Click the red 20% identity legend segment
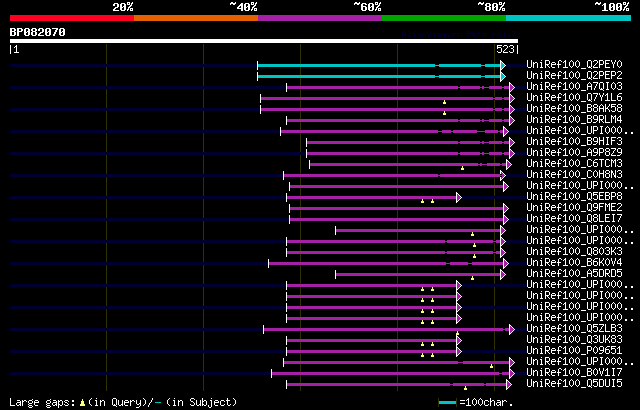Screen dimensions: 640x410 click(72, 18)
